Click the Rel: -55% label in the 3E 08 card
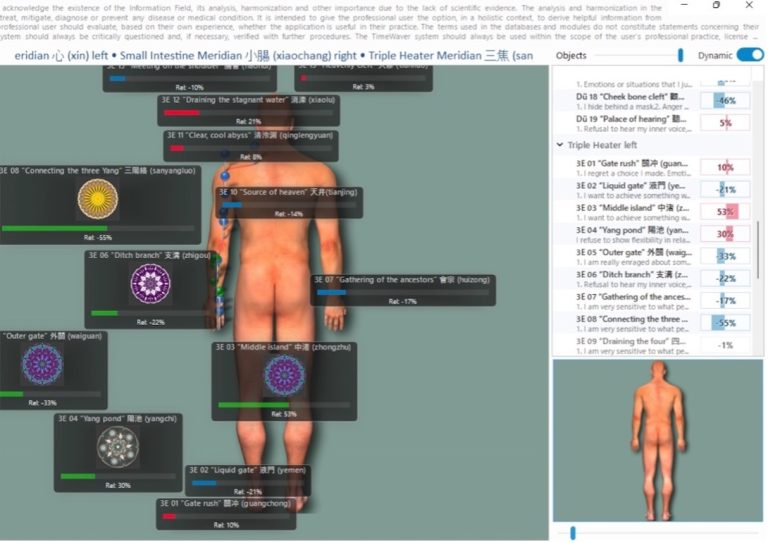768x543 pixels. pyautogui.click(x=97, y=237)
